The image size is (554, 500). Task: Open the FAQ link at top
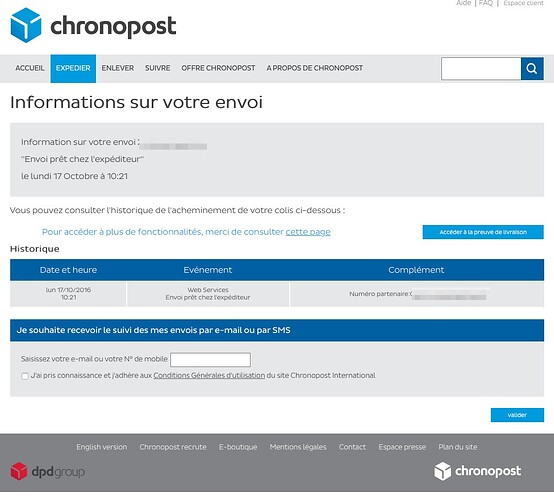[x=486, y=3]
